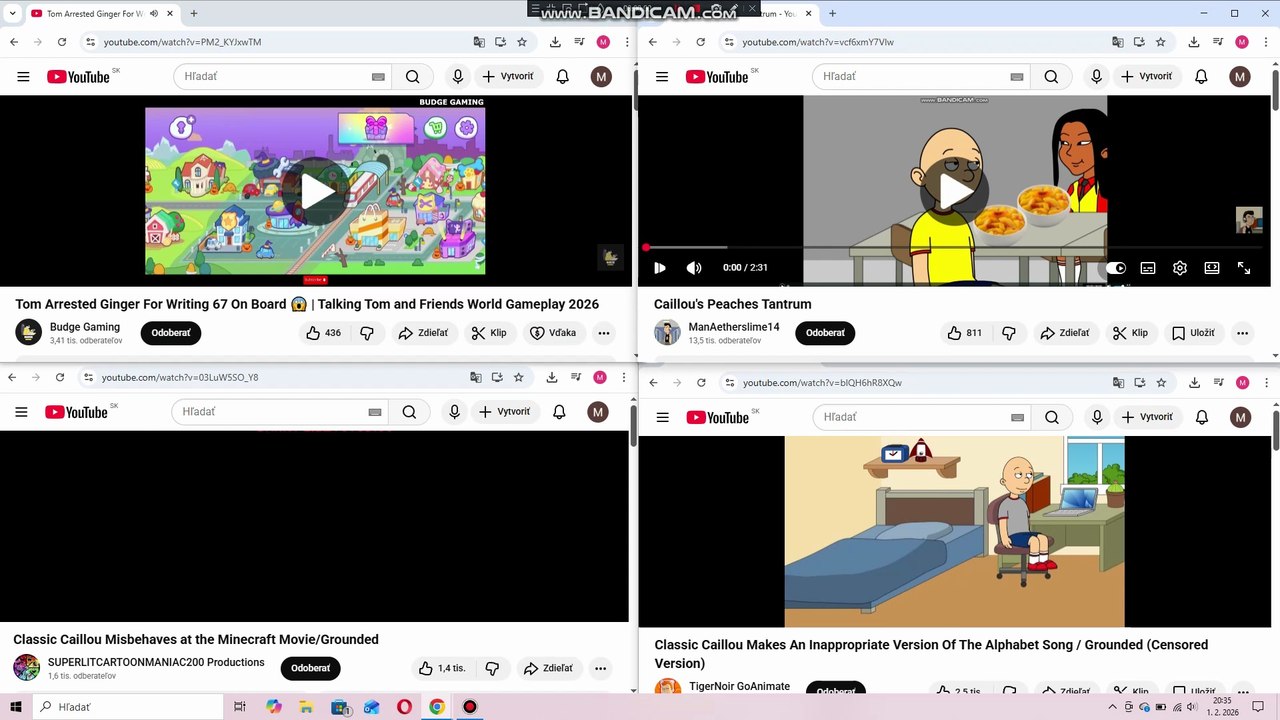Enter fullscreen on Caillou's Peaches Tantrum player

[x=1244, y=268]
